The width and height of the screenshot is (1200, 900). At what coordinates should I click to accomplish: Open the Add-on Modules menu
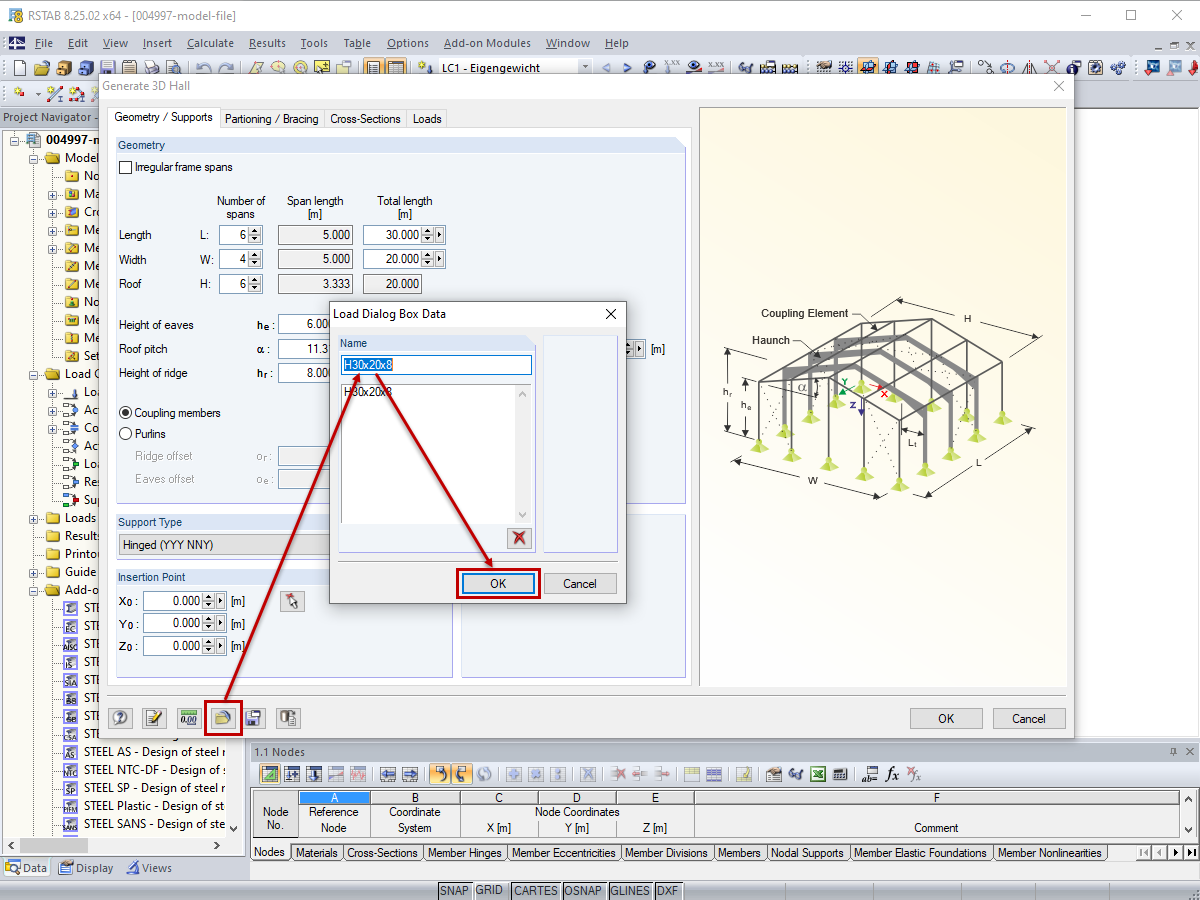point(487,43)
